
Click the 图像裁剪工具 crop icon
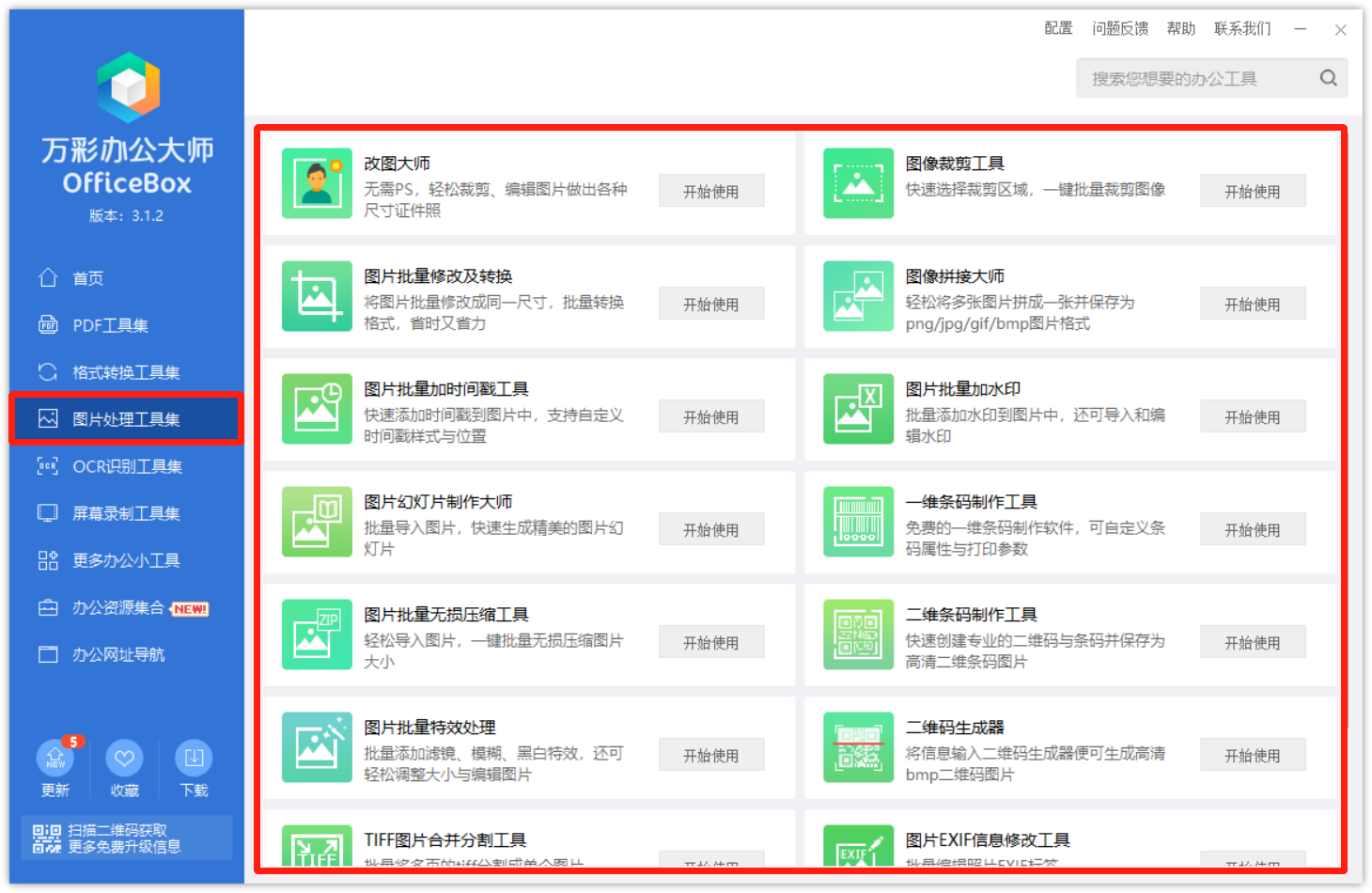click(x=858, y=183)
